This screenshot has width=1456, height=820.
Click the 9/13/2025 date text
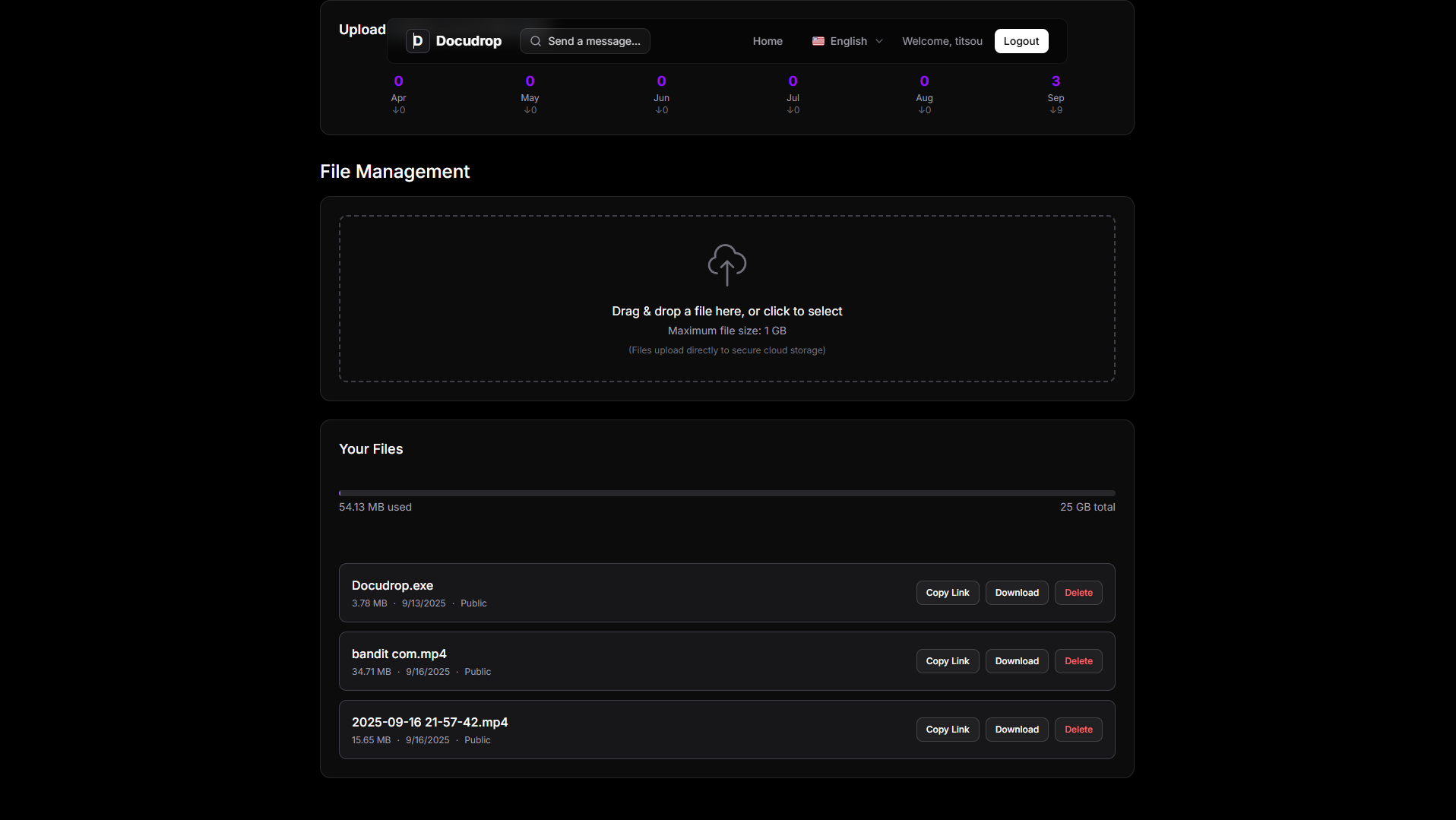(x=424, y=603)
